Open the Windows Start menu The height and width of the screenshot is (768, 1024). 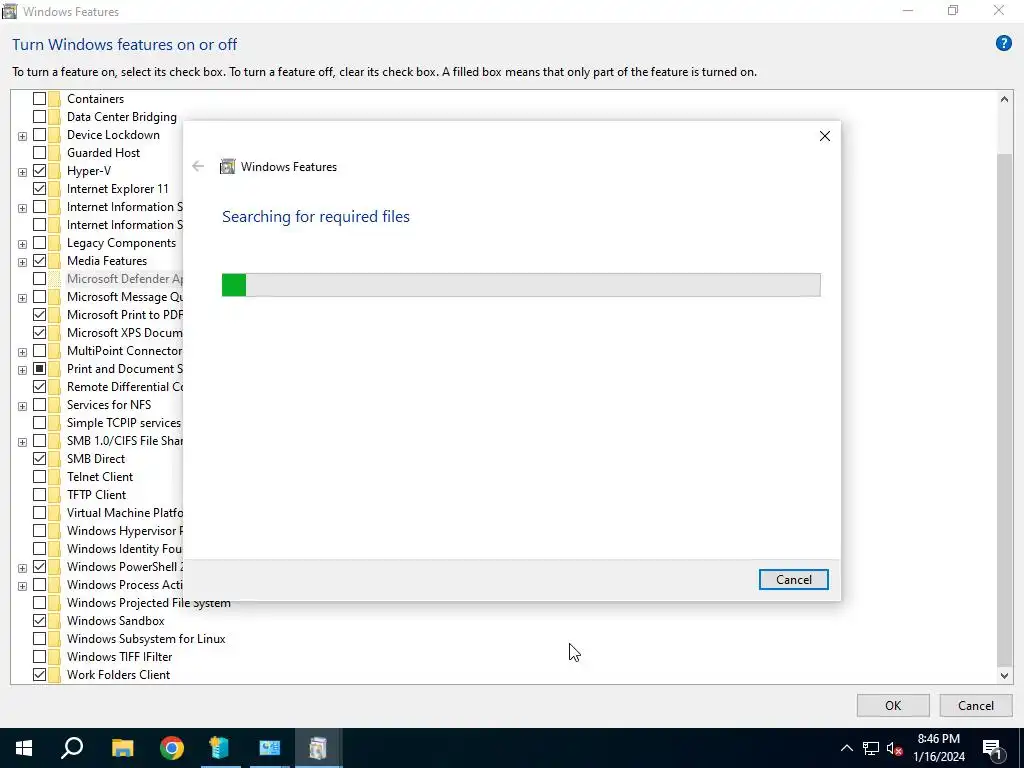pyautogui.click(x=24, y=748)
